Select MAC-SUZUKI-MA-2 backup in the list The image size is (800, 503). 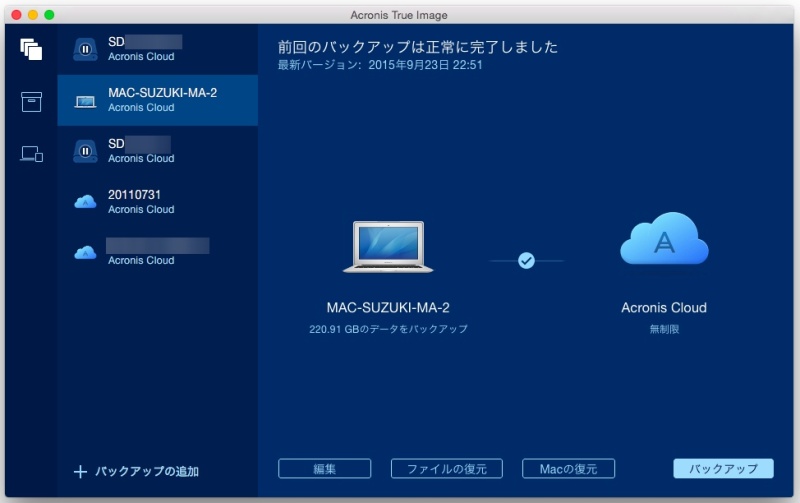coord(158,100)
